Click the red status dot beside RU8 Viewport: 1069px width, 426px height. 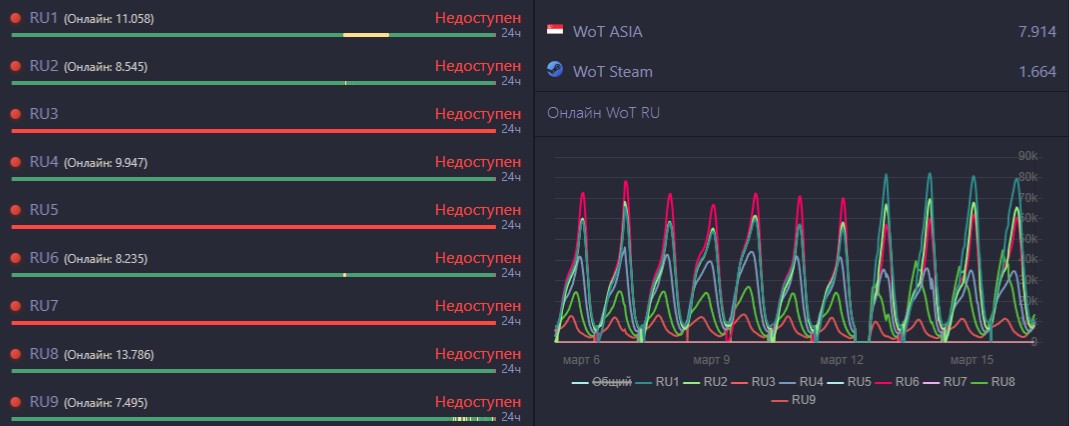15,354
